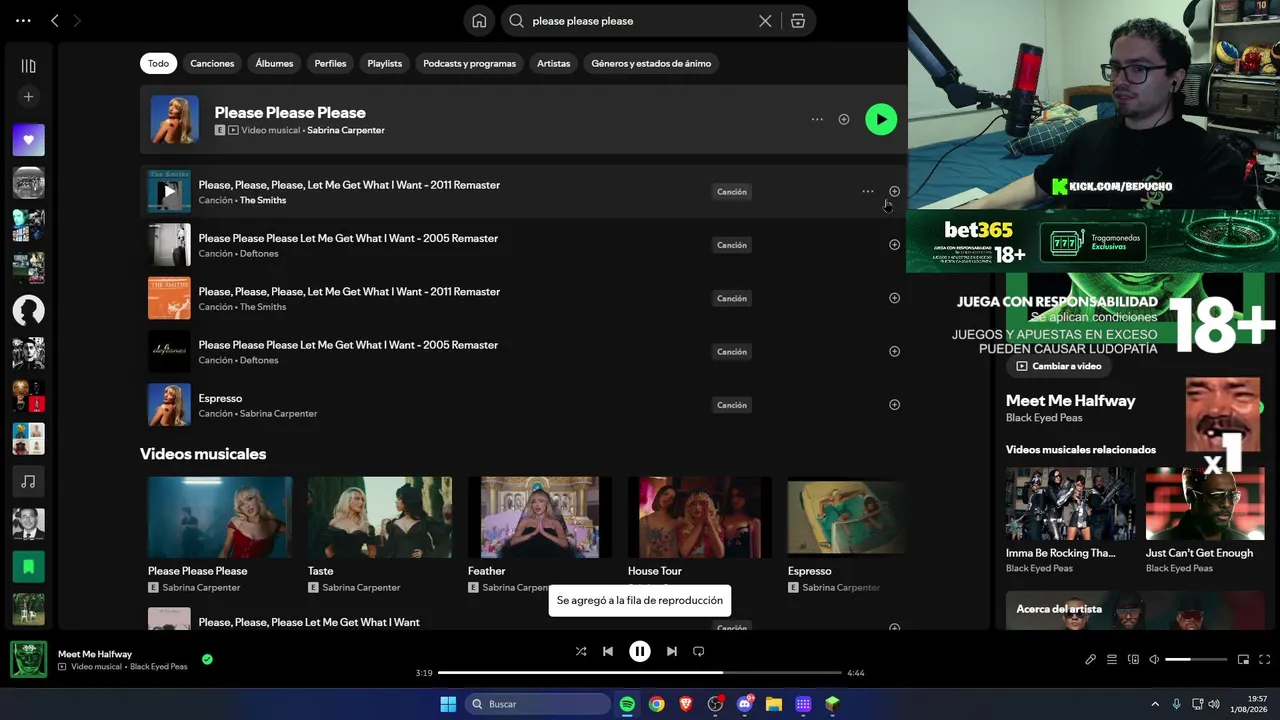
Task: Toggle saved checkmark for Meet Me Halfway
Action: tap(207, 659)
